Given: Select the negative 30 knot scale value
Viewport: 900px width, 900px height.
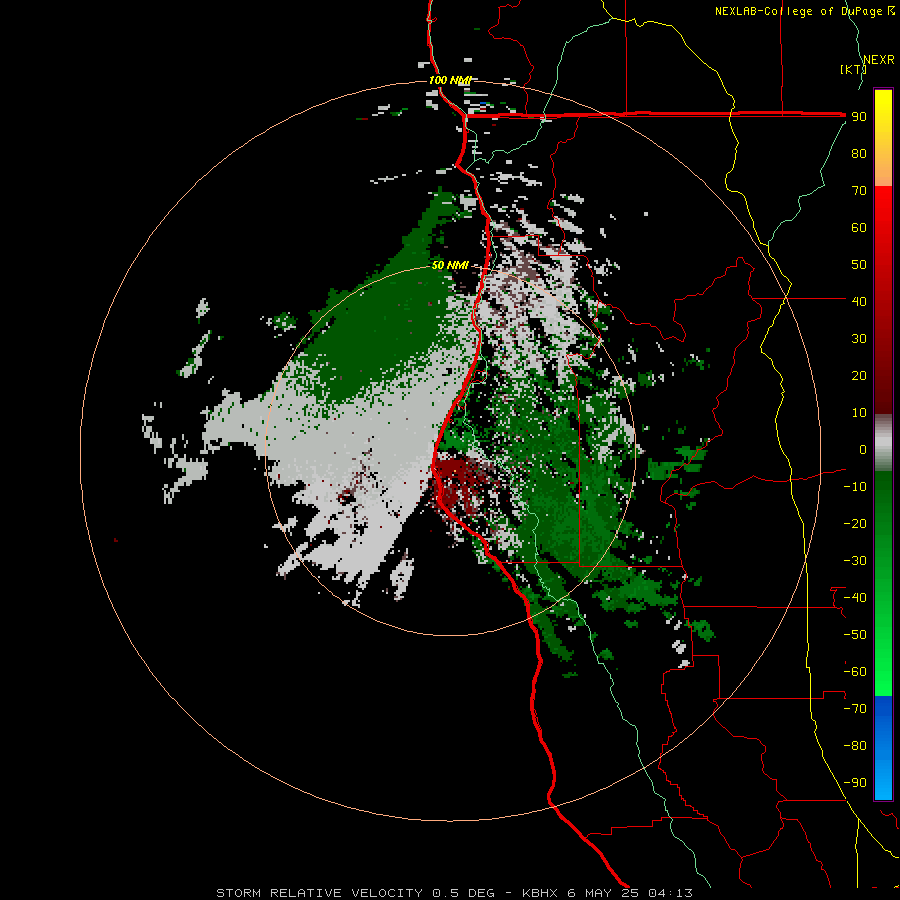Looking at the screenshot, I should [855, 561].
